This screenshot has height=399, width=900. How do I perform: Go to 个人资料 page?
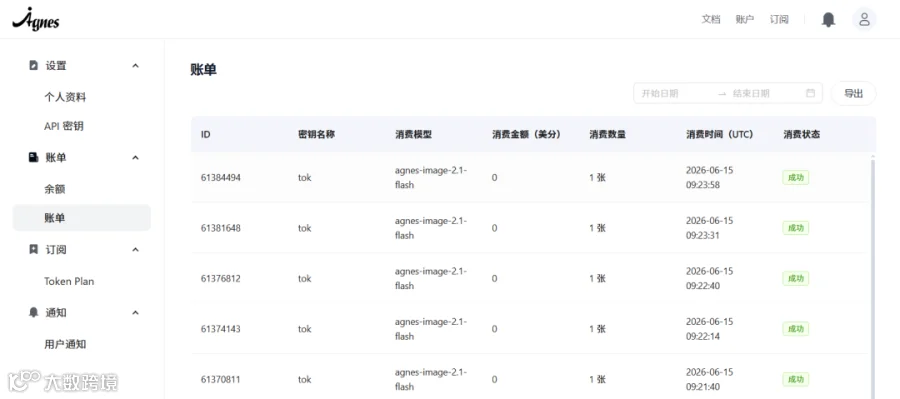(x=65, y=97)
